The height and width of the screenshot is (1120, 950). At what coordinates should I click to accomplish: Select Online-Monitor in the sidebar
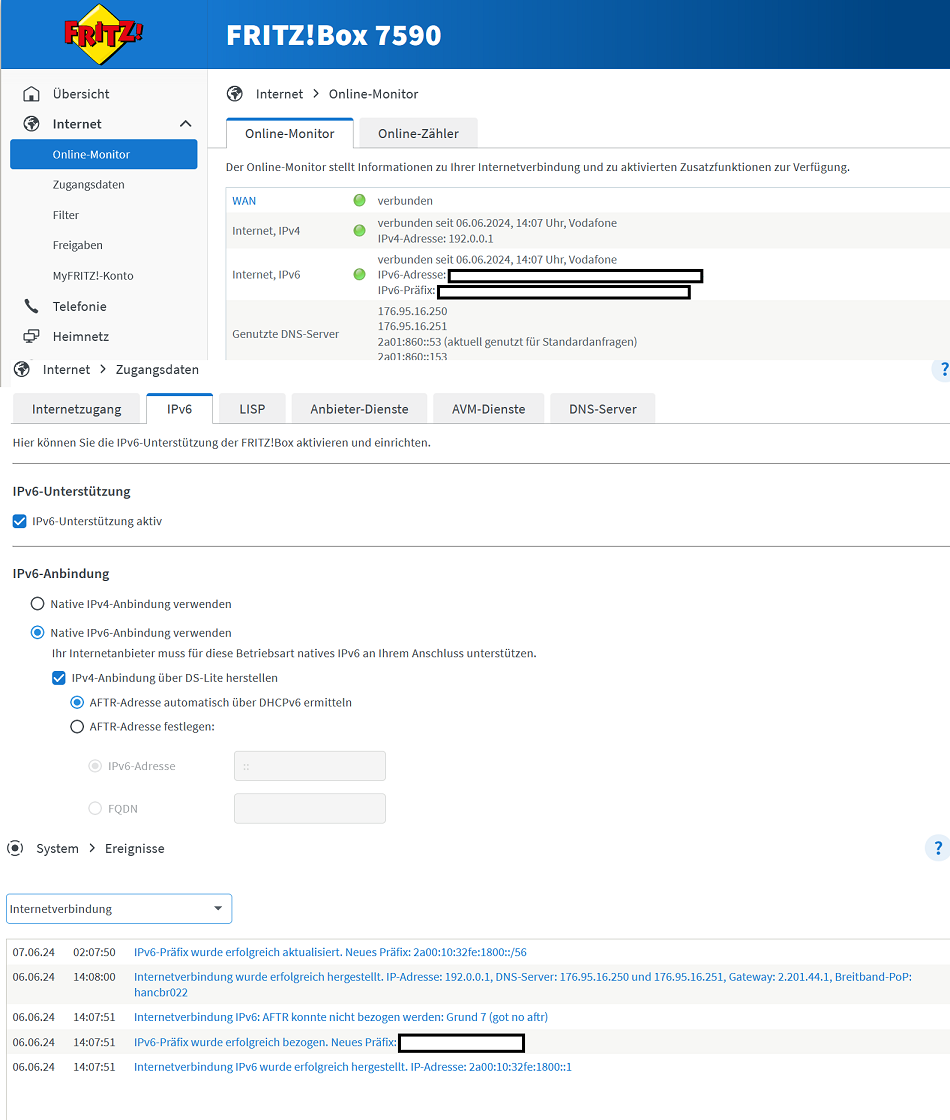[104, 154]
